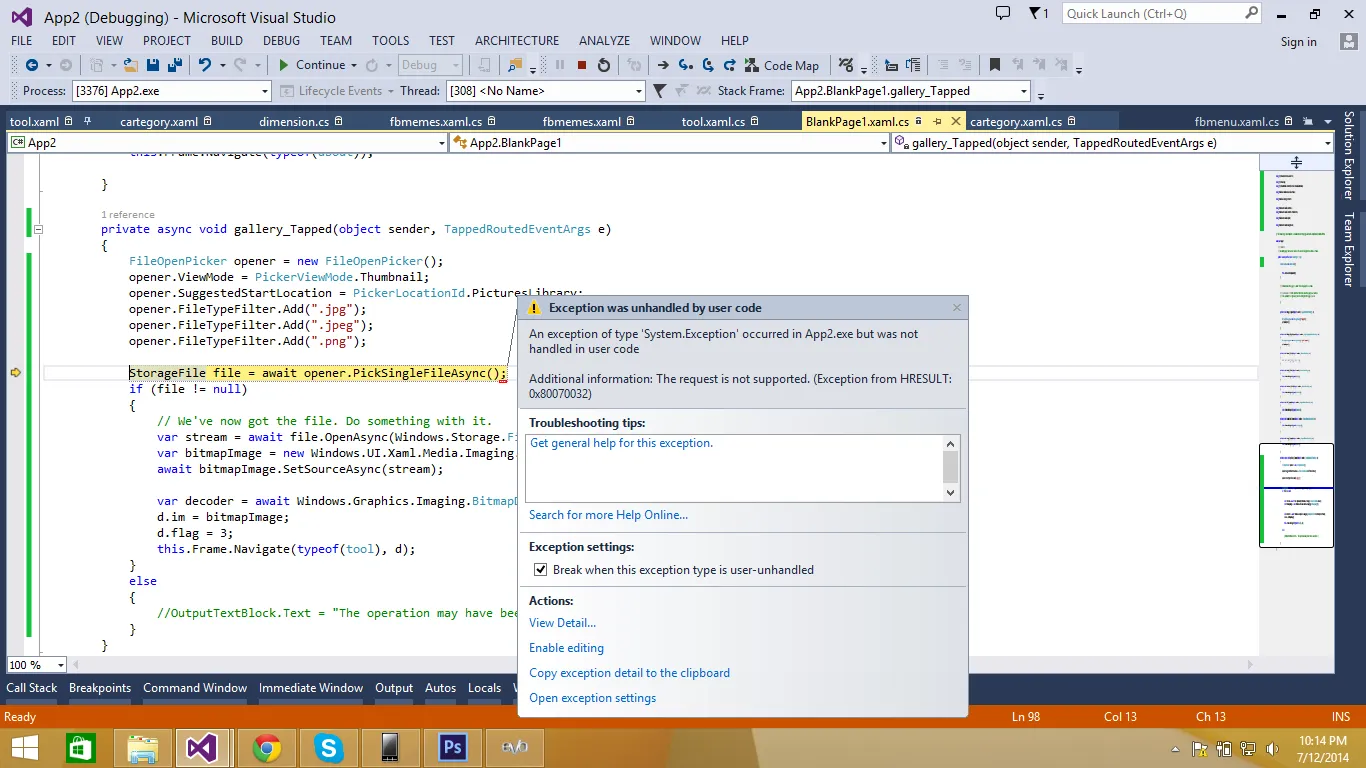Click the Save floppy disk icon
This screenshot has width=1366, height=768.
coord(153,65)
